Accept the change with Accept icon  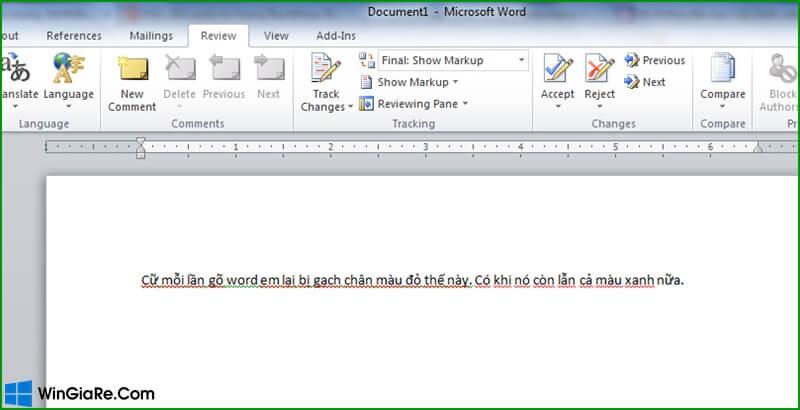558,68
